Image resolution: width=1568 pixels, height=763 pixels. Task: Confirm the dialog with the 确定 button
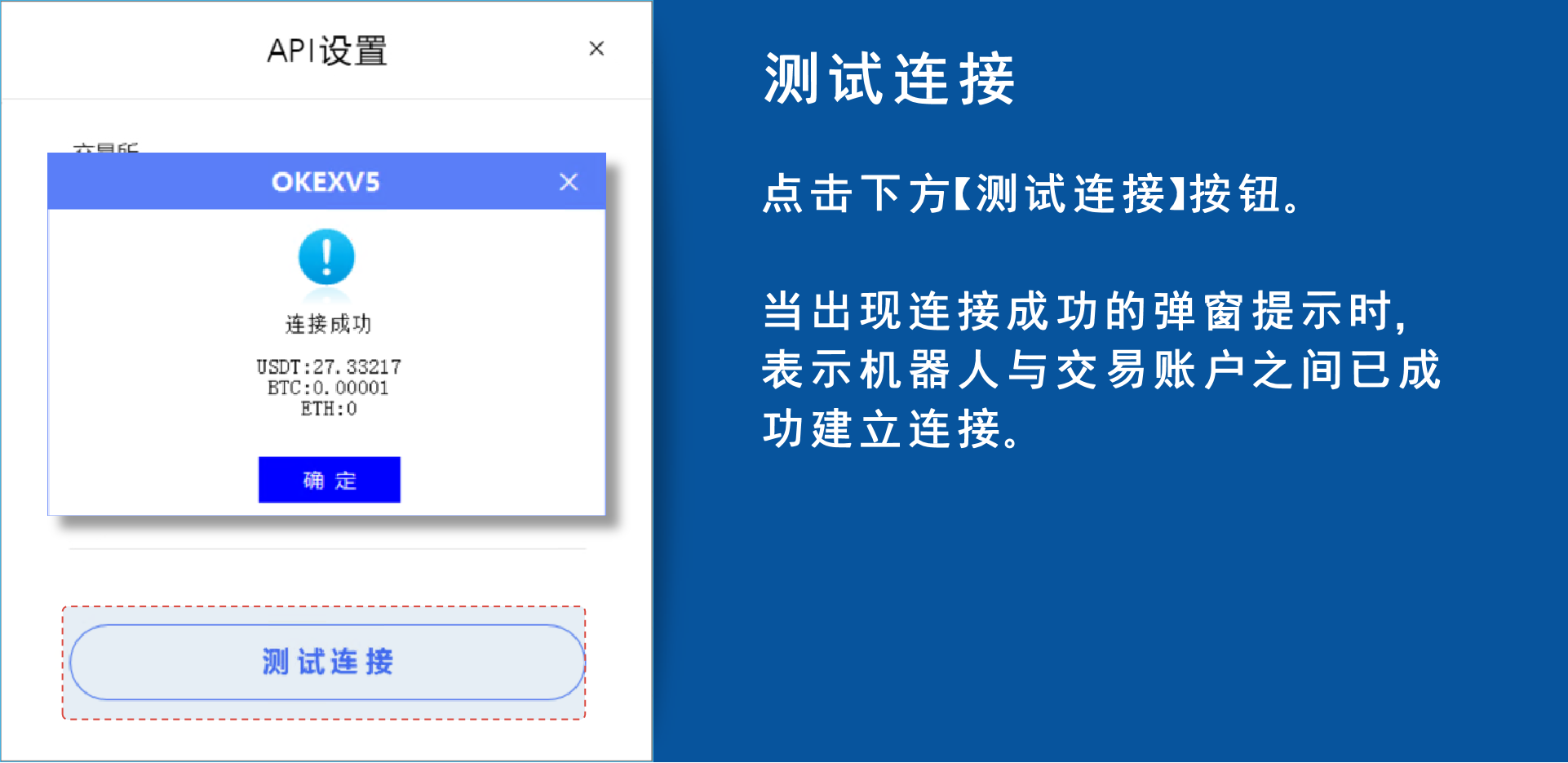point(330,480)
